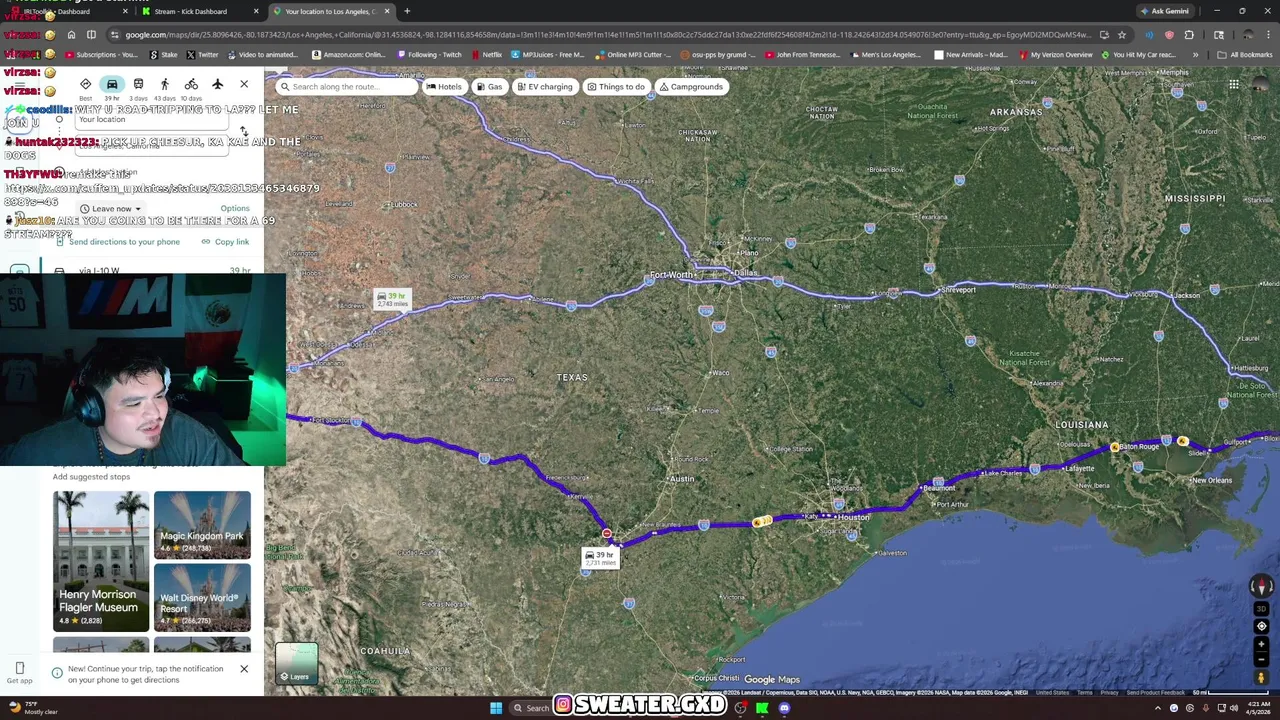Click the browser Home button
Image resolution: width=1280 pixels, height=720 pixels.
coord(71,35)
